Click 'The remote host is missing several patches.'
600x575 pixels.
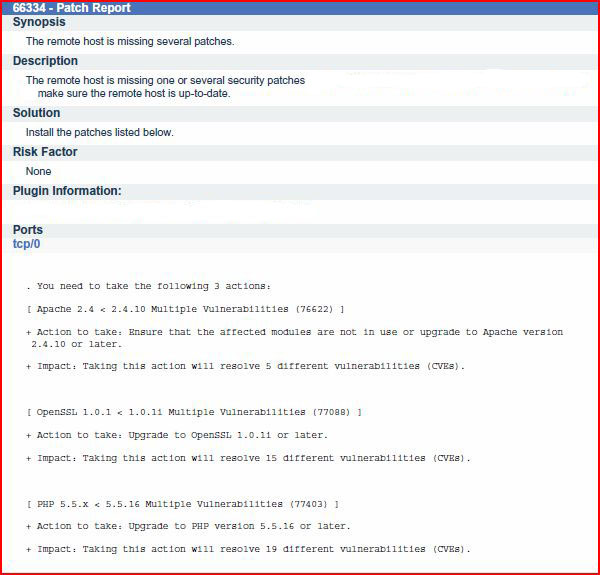130,41
